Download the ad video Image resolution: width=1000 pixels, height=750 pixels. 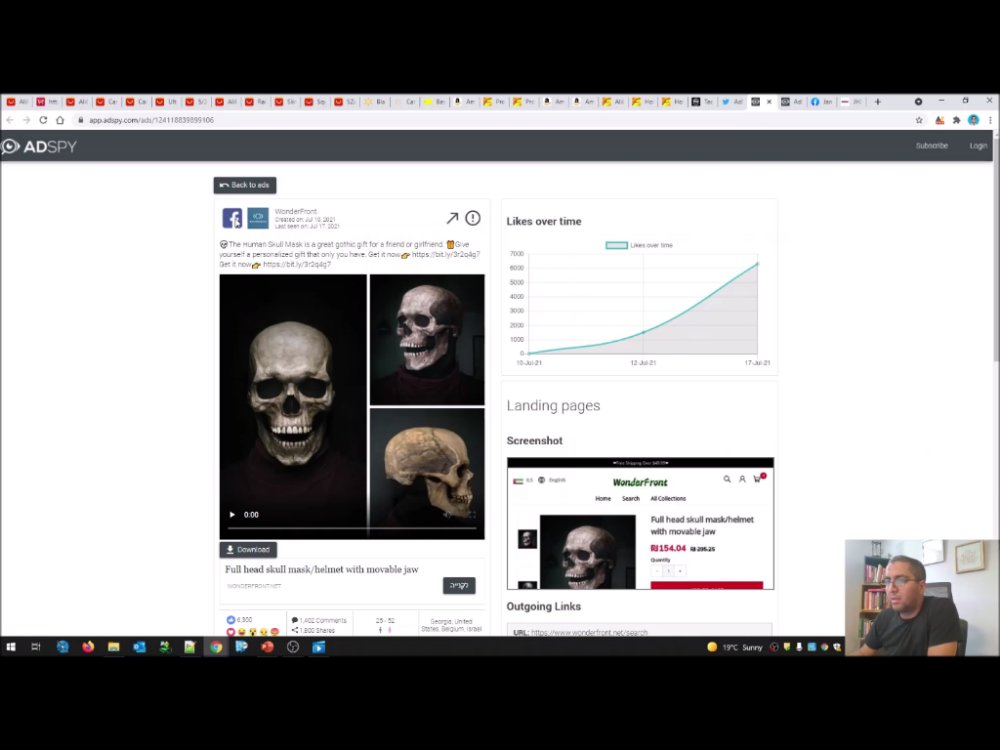pyautogui.click(x=248, y=550)
